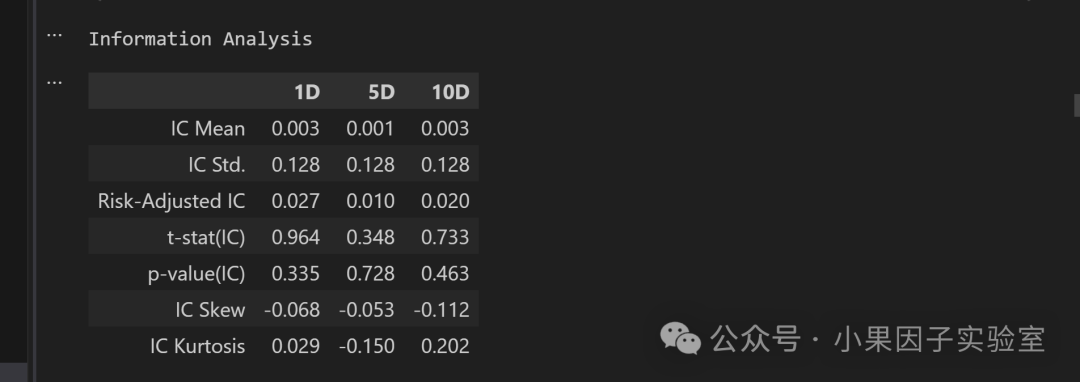Click the ellipsis beside the IC table
Viewport: 1080px width, 382px height.
54,82
